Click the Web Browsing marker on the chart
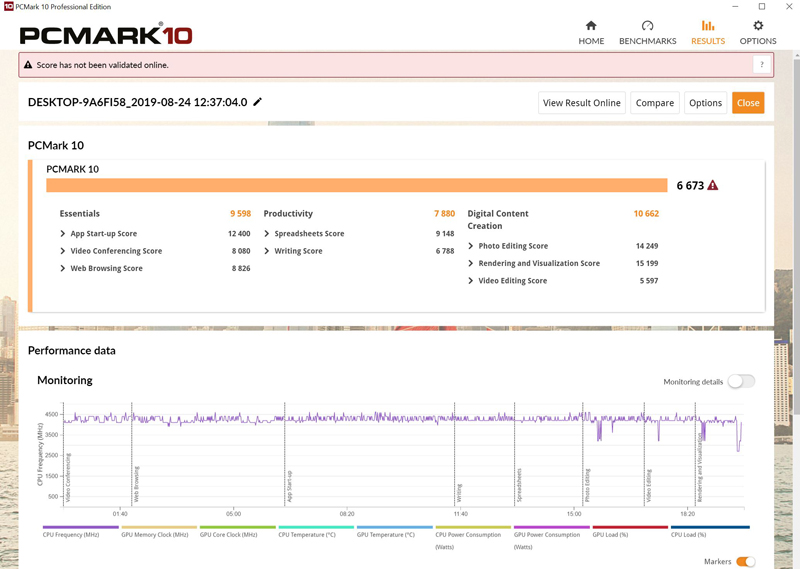Image resolution: width=800 pixels, height=569 pixels. click(x=134, y=483)
